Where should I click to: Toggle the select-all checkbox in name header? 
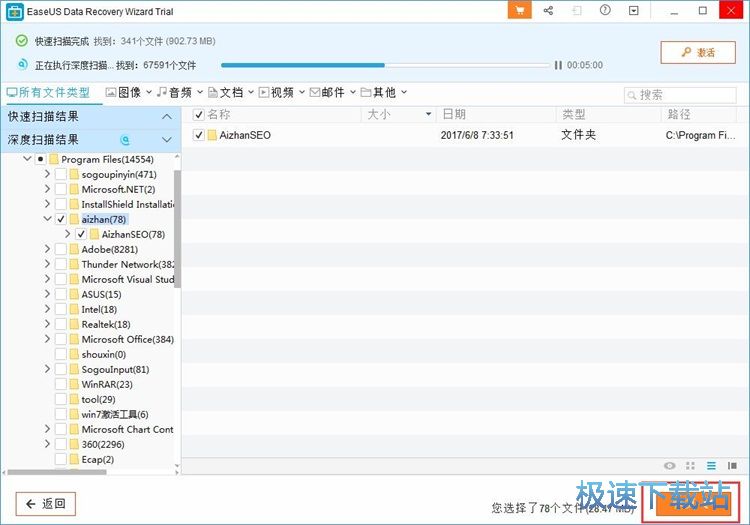[x=199, y=115]
